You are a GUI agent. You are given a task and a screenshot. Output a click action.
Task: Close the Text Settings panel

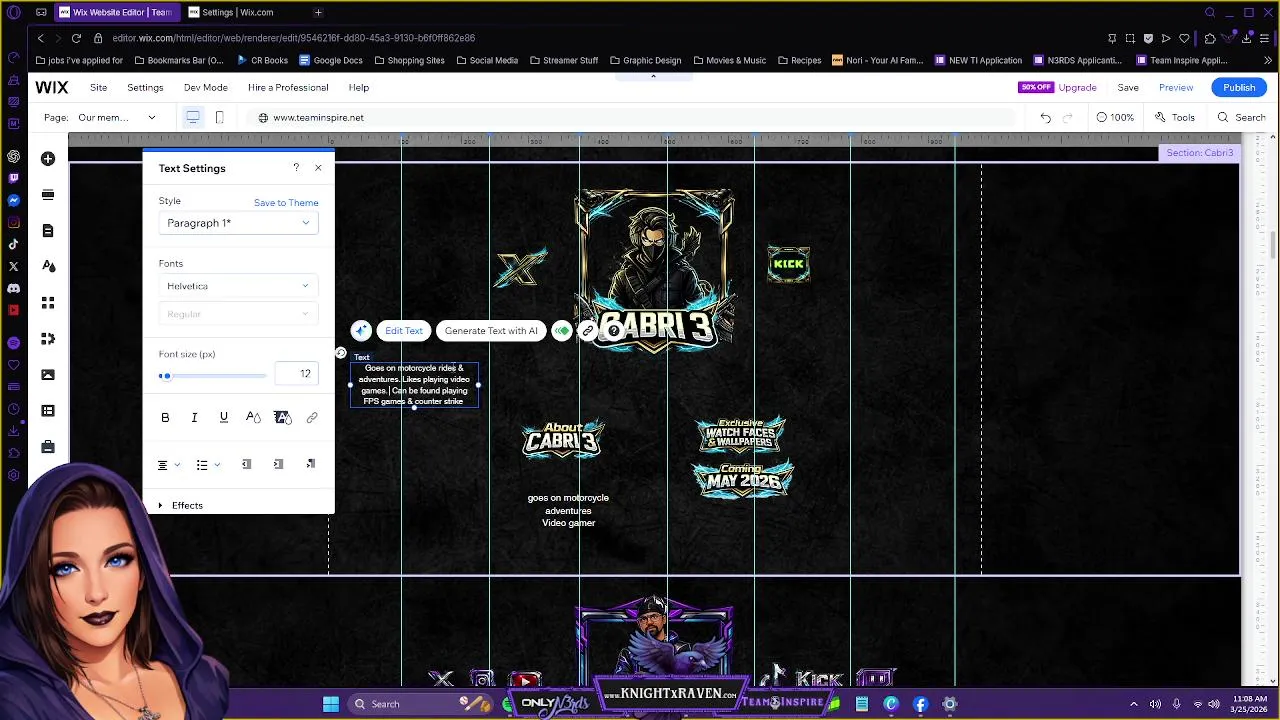[x=318, y=168]
